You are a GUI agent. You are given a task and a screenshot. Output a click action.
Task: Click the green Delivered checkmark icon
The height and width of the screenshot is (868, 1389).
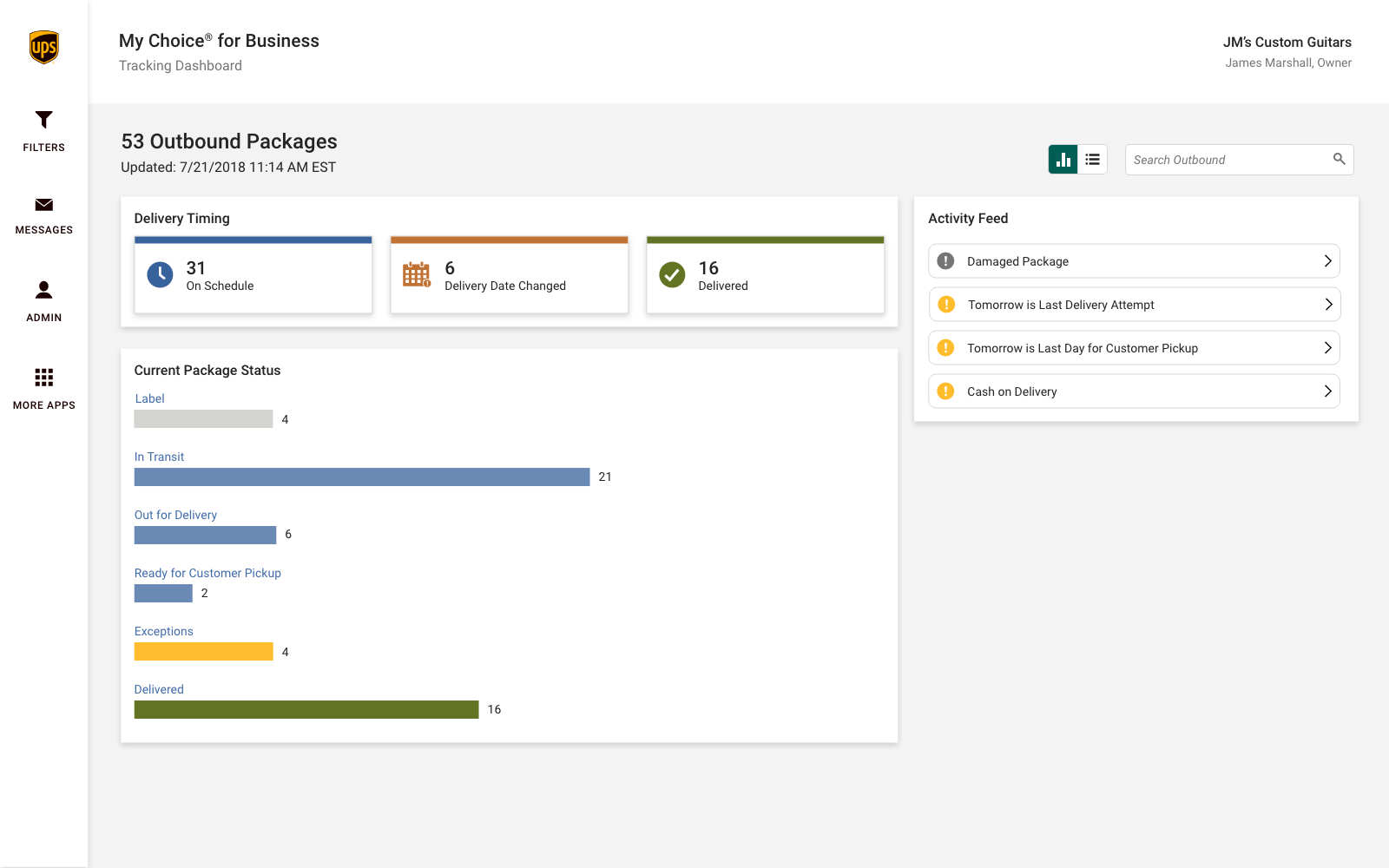point(672,274)
